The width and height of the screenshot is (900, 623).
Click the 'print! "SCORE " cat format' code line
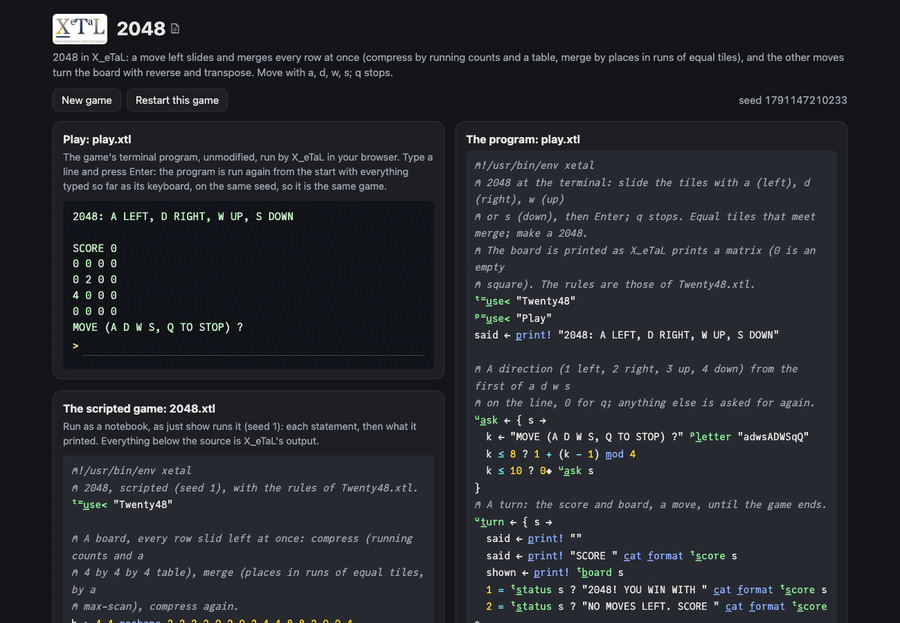click(611, 556)
